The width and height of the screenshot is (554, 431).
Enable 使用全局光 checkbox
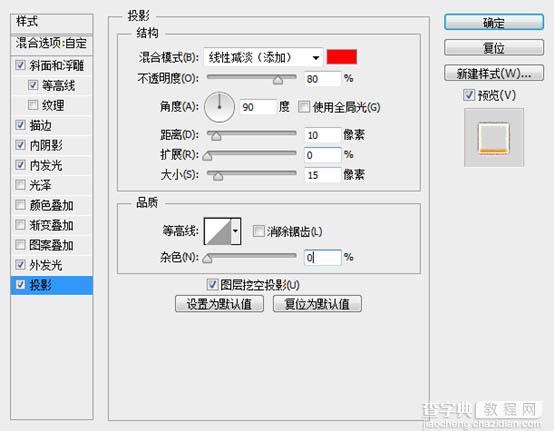[304, 107]
